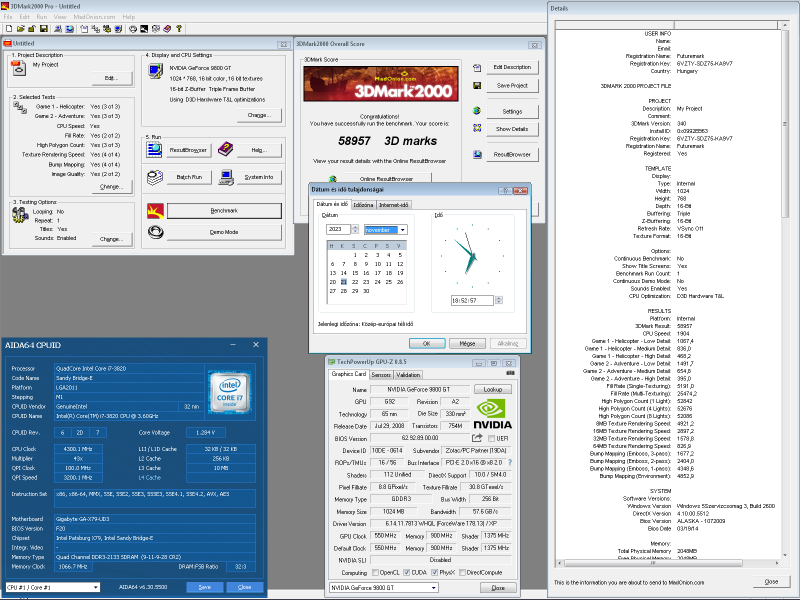Click the vertical scrollbar in Details window

click(x=785, y=291)
